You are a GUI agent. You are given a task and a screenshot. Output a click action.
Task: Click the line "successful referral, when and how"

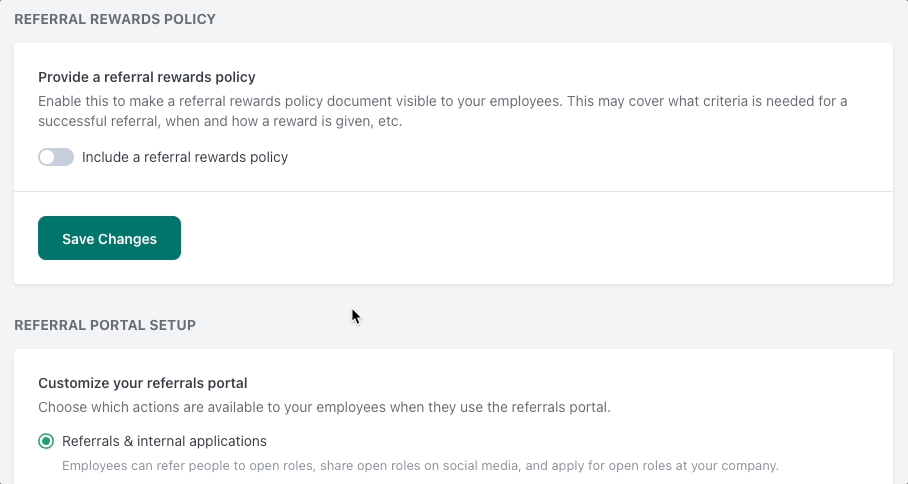pyautogui.click(x=220, y=122)
